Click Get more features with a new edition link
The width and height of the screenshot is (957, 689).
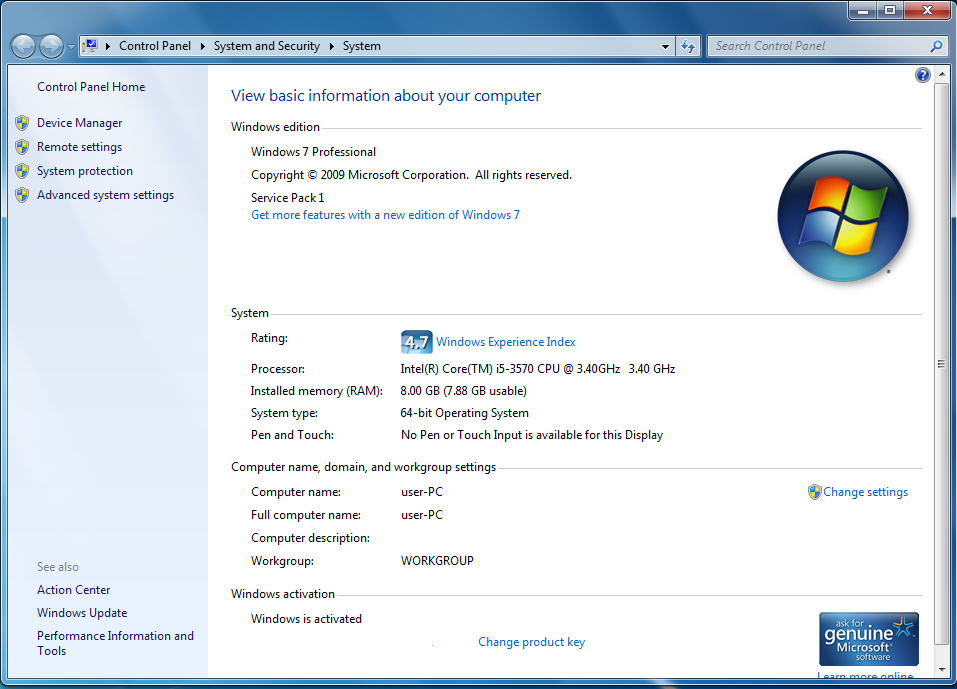pyautogui.click(x=385, y=215)
